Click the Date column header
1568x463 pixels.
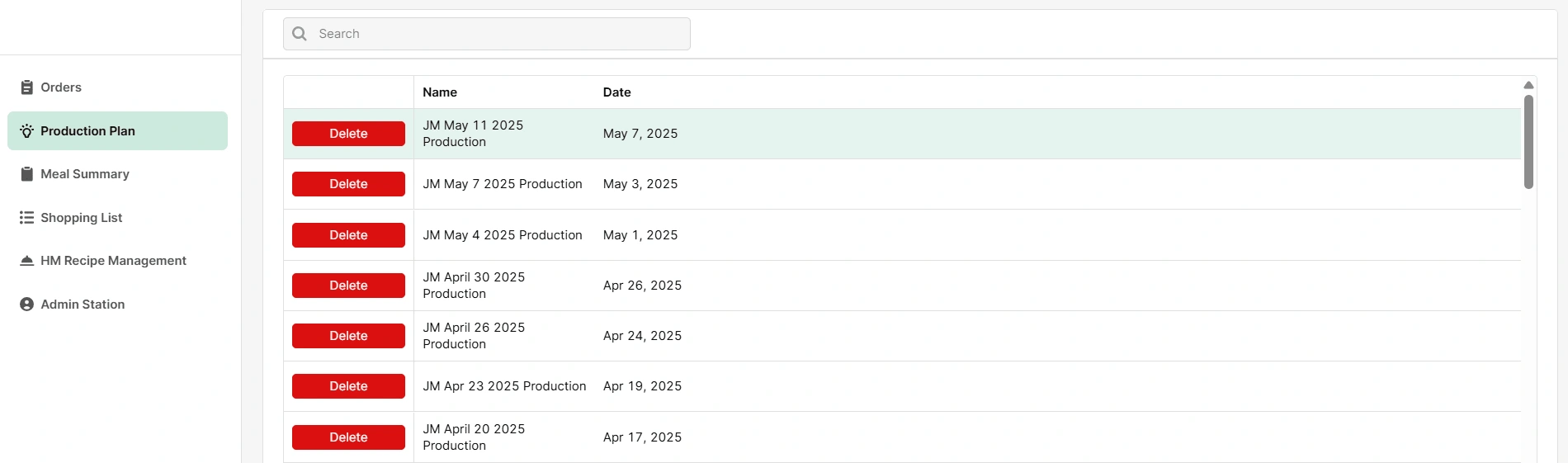[616, 92]
